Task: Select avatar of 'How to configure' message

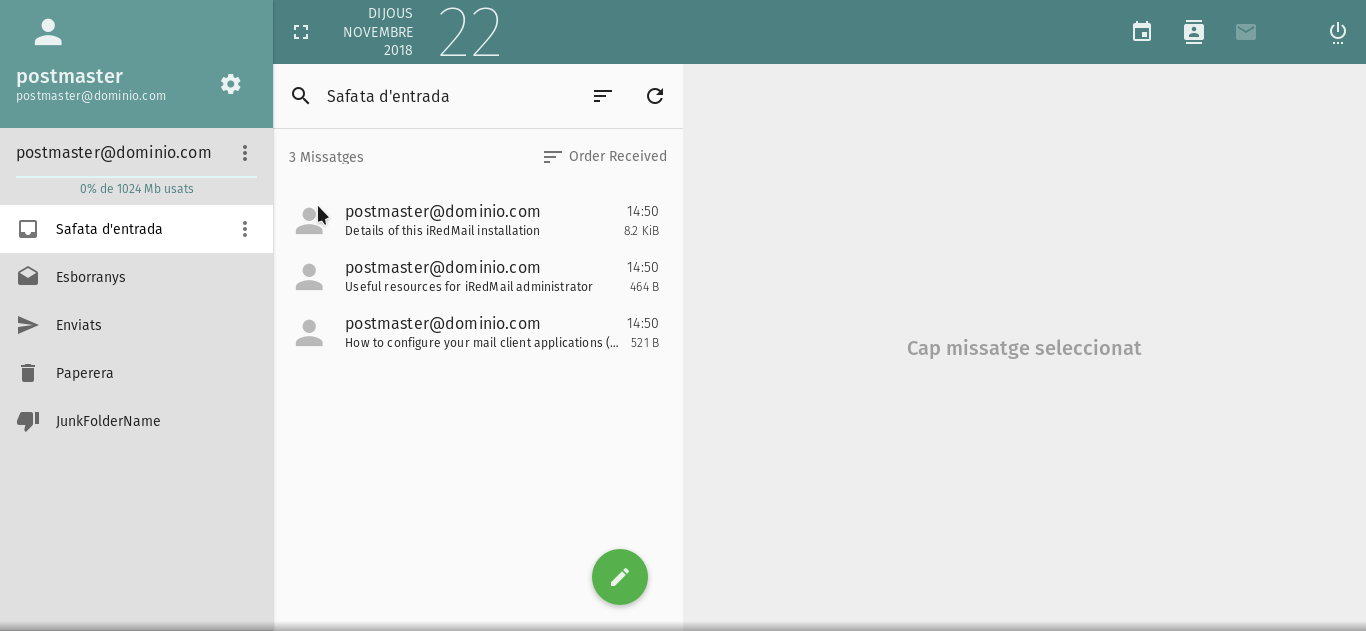Action: (x=309, y=333)
